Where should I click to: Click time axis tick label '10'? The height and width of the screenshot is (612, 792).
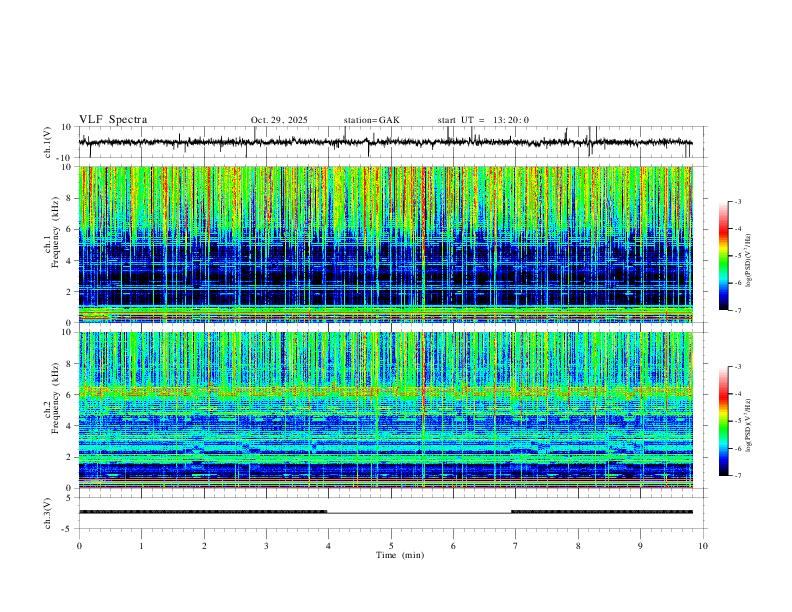(x=703, y=546)
